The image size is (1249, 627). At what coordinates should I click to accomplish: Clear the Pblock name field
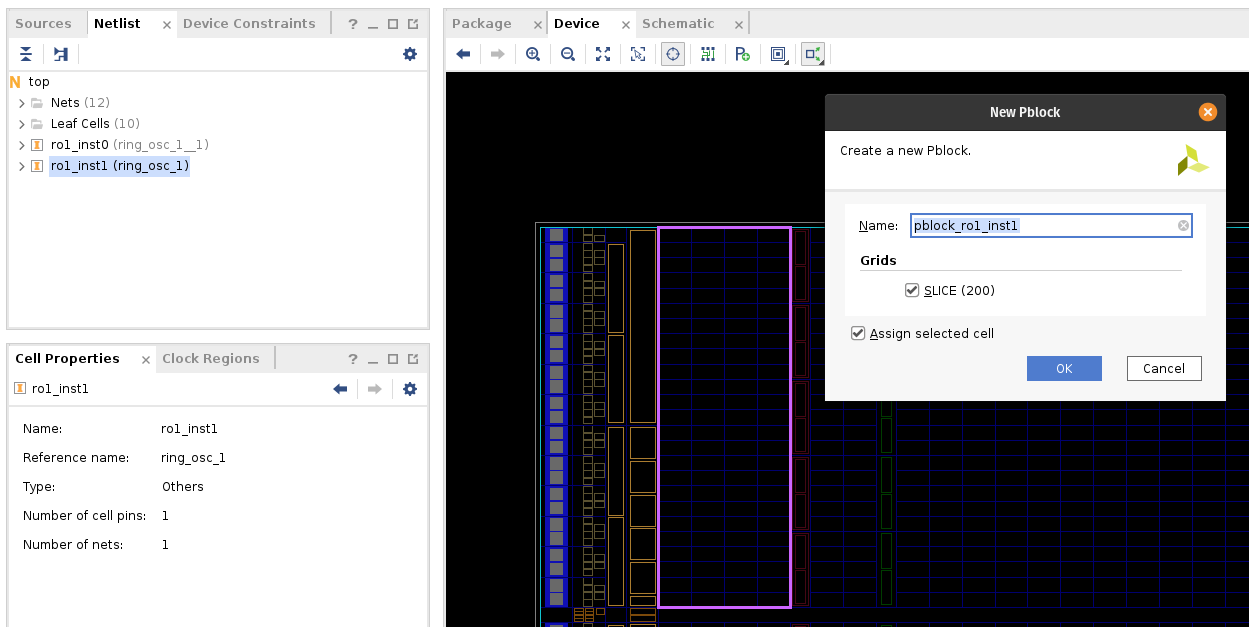[x=1183, y=226]
